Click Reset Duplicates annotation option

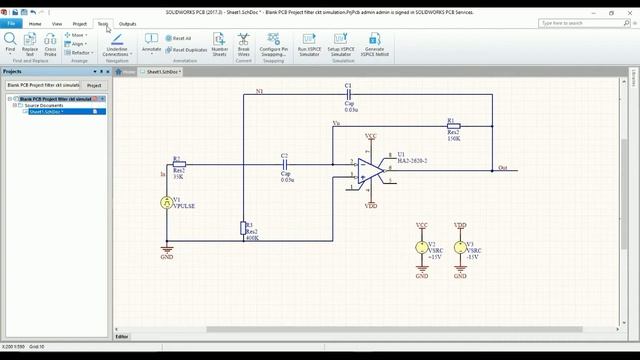(x=187, y=50)
